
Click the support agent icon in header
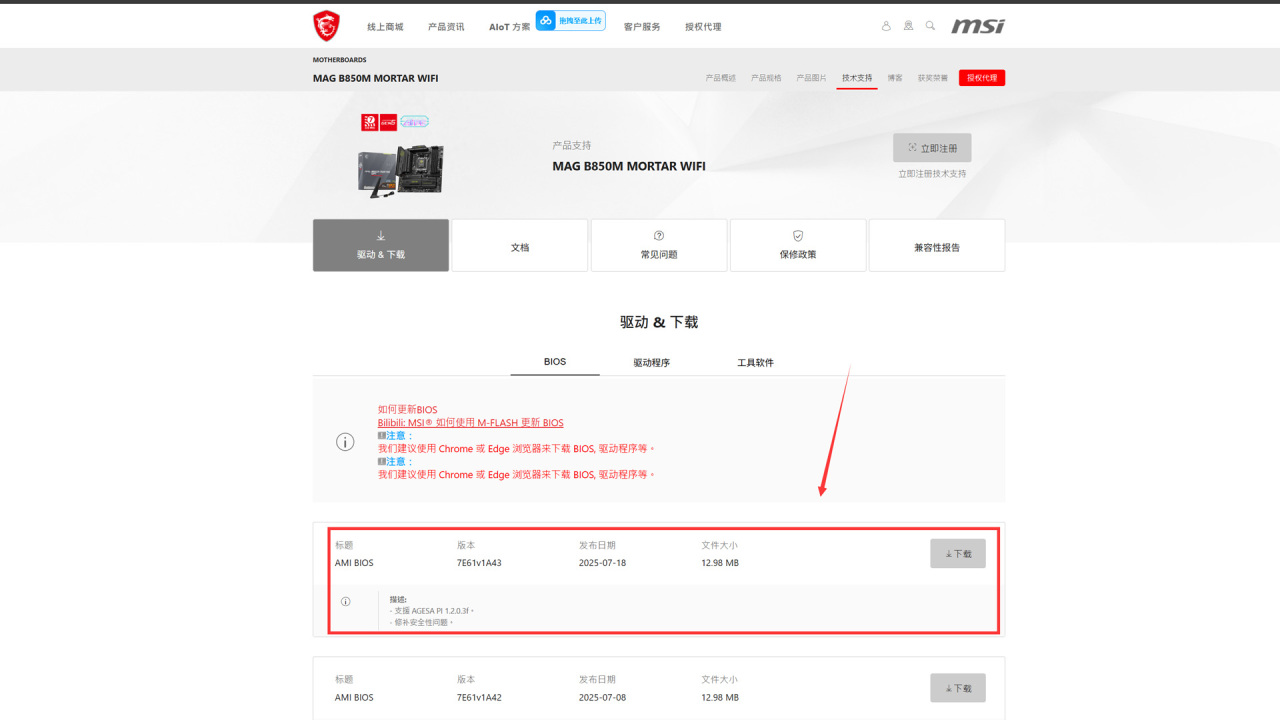(908, 26)
